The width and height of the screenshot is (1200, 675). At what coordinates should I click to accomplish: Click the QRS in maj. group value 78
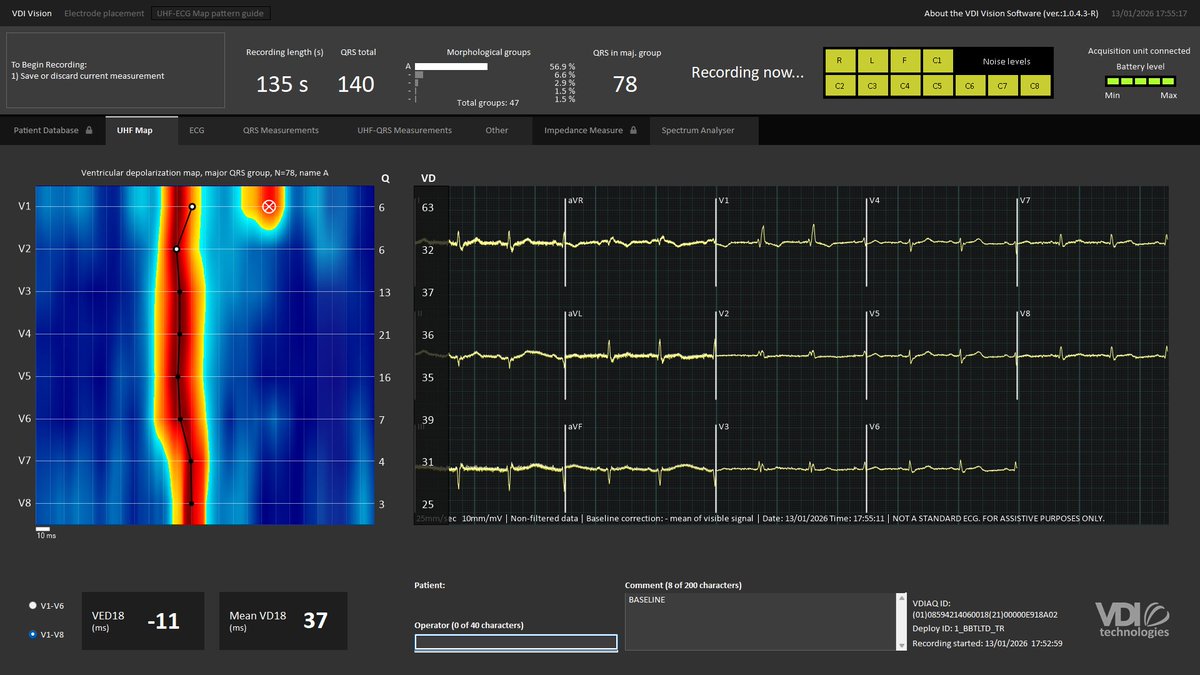pyautogui.click(x=625, y=85)
